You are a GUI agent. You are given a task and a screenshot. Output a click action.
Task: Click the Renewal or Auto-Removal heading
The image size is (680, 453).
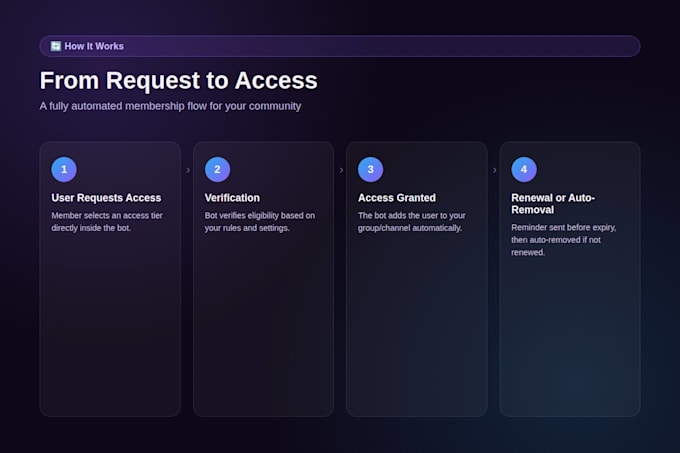click(553, 204)
